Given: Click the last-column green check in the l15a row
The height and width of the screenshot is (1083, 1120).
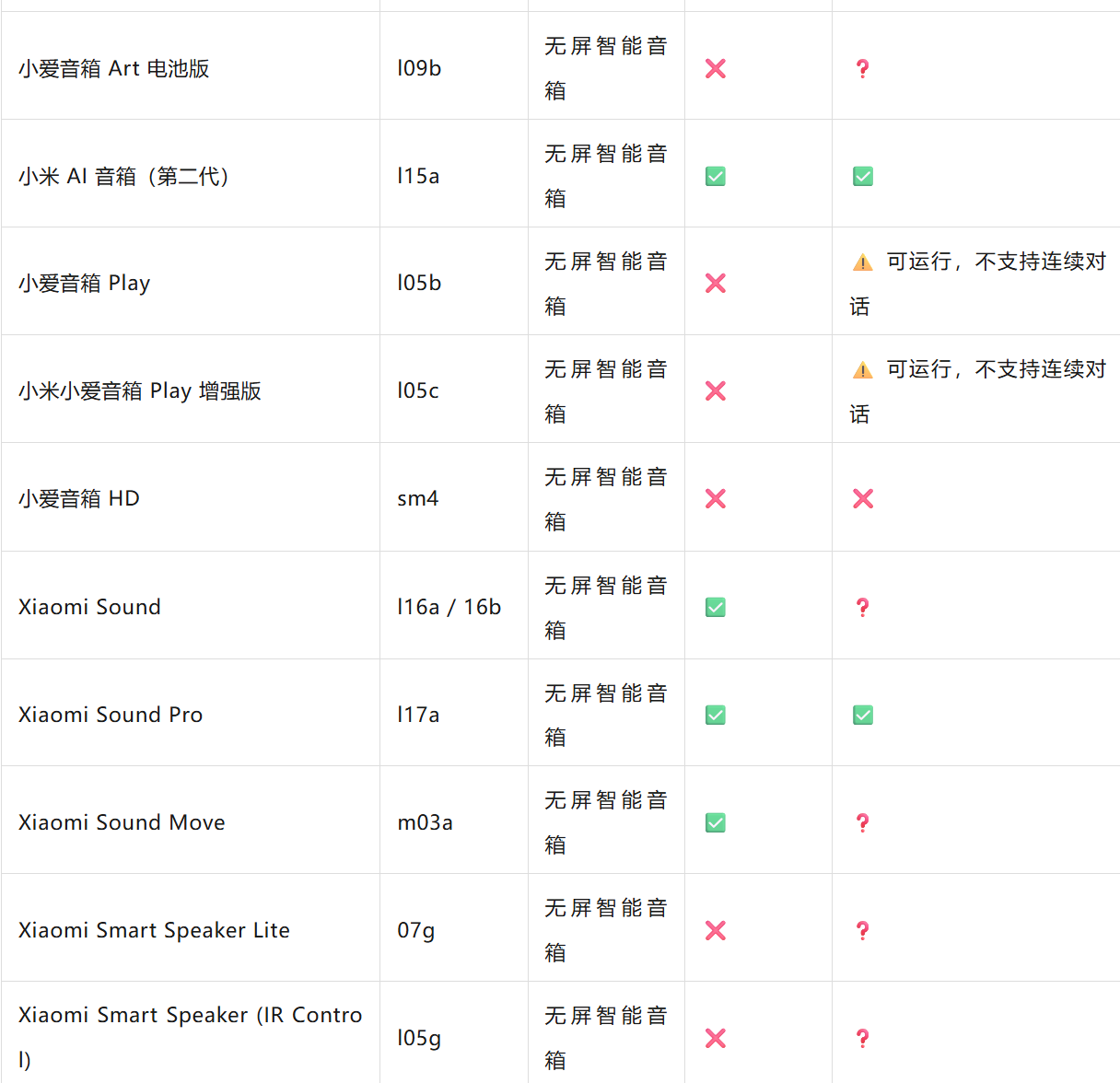Looking at the screenshot, I should point(863,176).
